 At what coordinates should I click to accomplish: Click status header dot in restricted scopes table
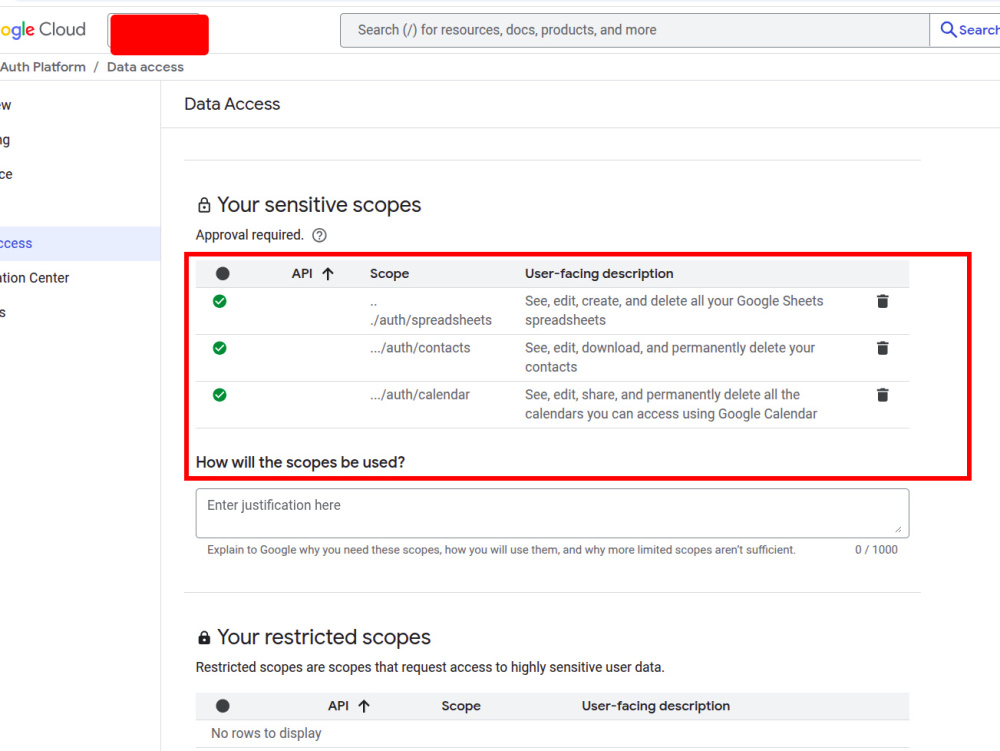click(x=223, y=706)
